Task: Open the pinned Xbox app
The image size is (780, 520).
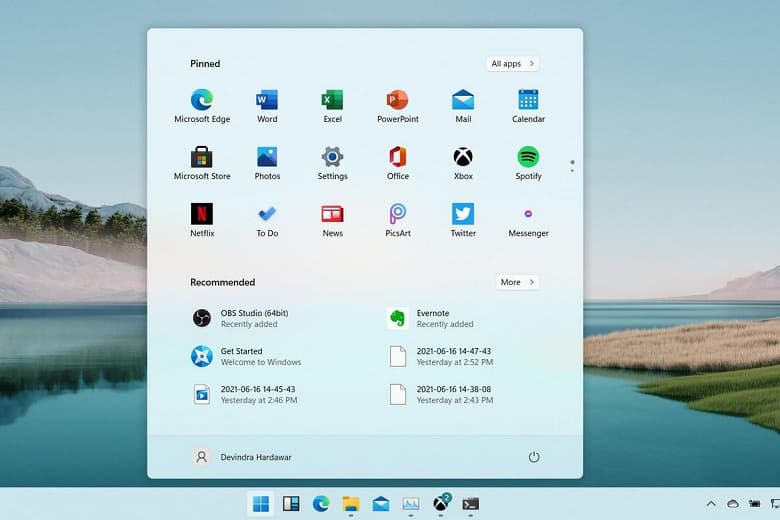Action: 463,163
